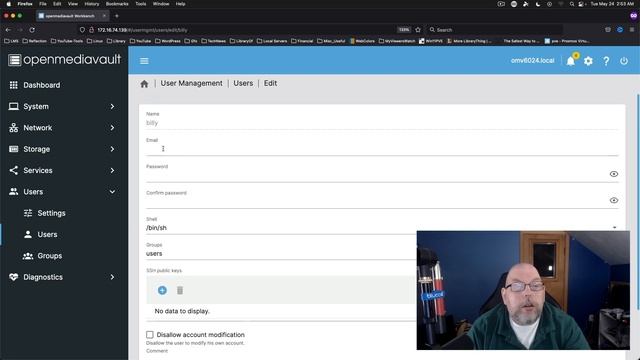Add an SSH public key (plus icon)

(x=162, y=290)
